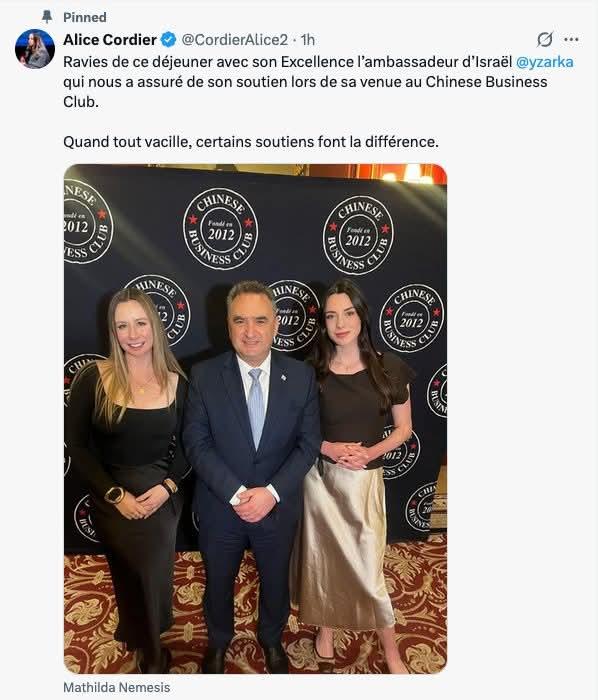This screenshot has width=598, height=700.
Task: Open the @CordierAlice2 handle link
Action: tap(234, 40)
